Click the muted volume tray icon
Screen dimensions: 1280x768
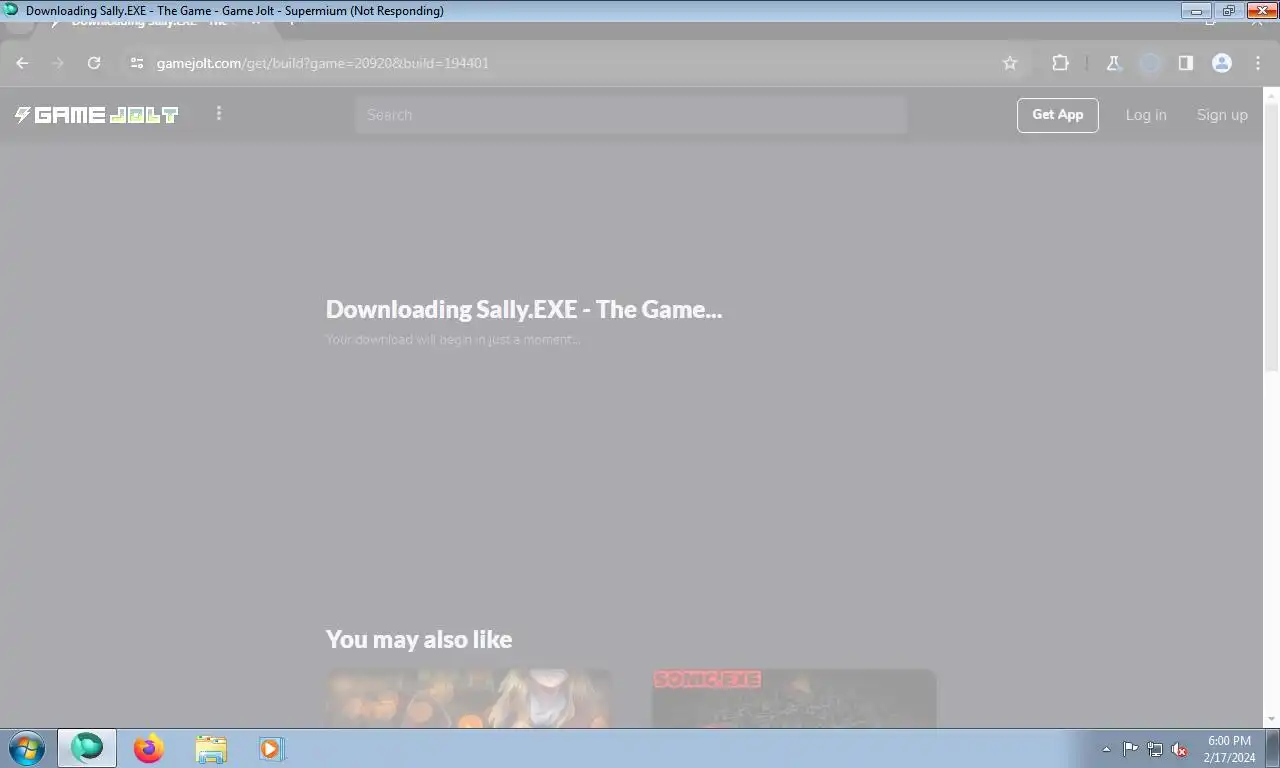tap(1180, 749)
